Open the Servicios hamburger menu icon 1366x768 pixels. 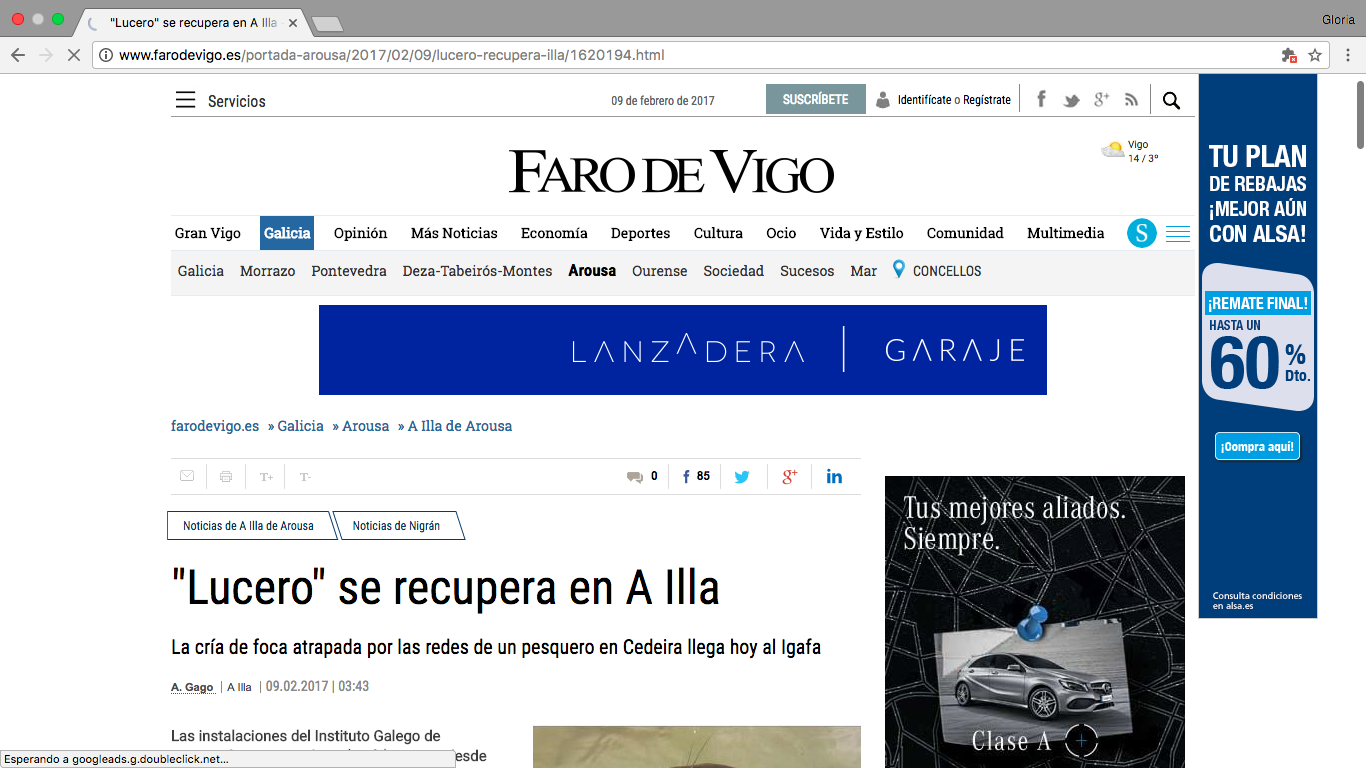[x=185, y=100]
